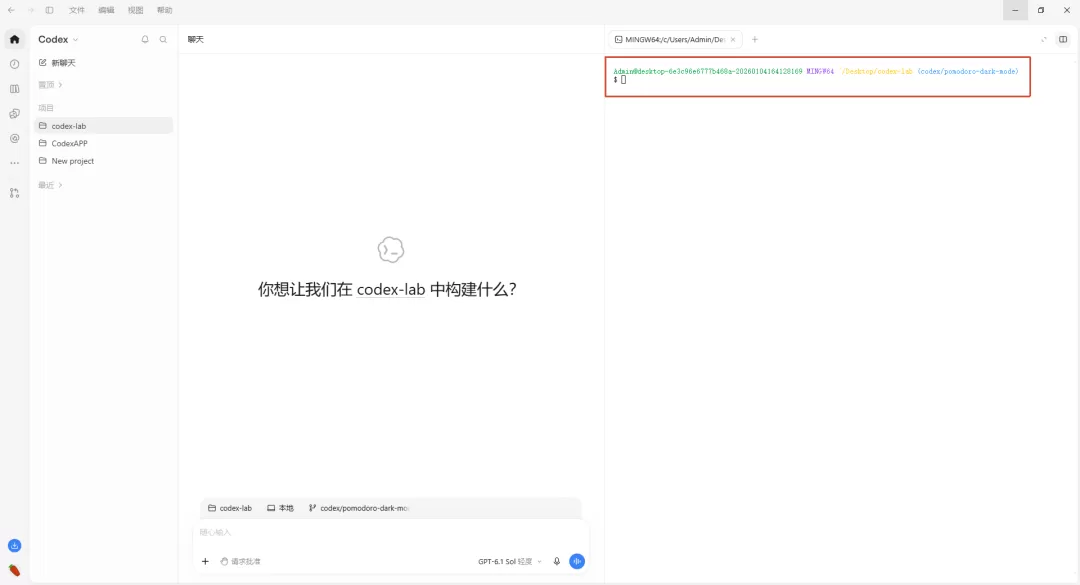
Task: Select the codex-lab project
Action: 103,126
